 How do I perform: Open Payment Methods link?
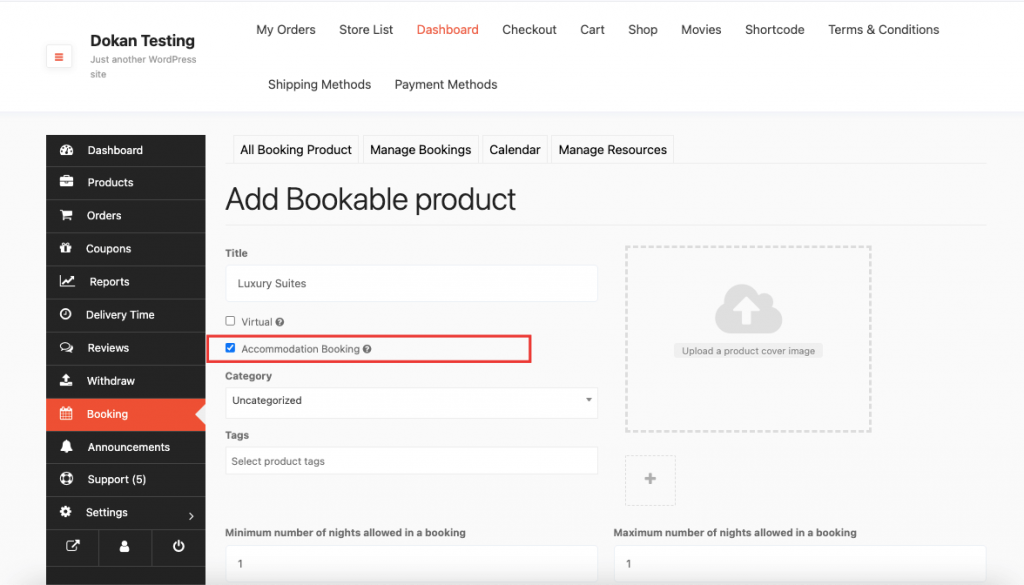point(446,84)
